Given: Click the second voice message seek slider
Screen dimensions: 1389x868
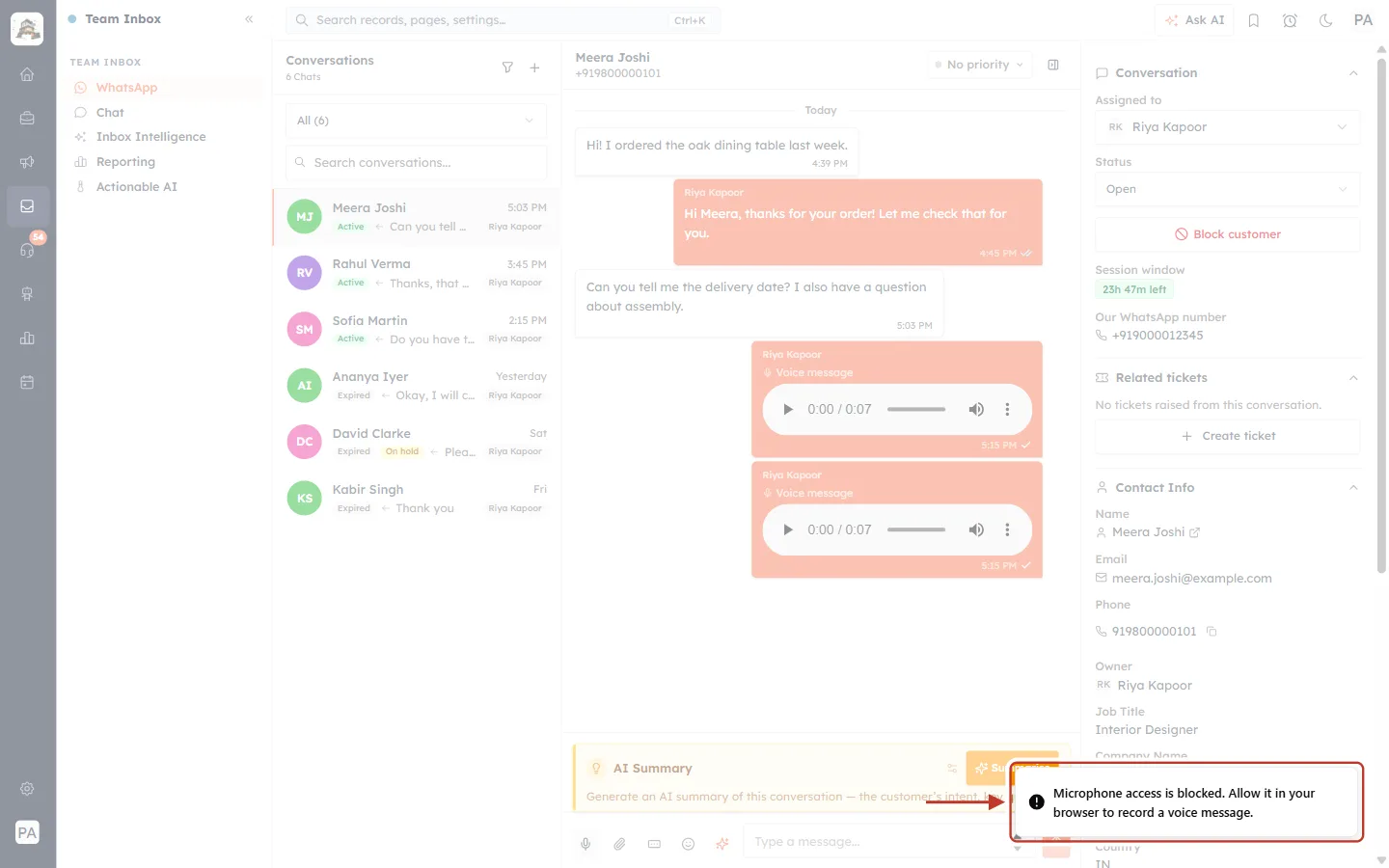Looking at the screenshot, I should [916, 530].
